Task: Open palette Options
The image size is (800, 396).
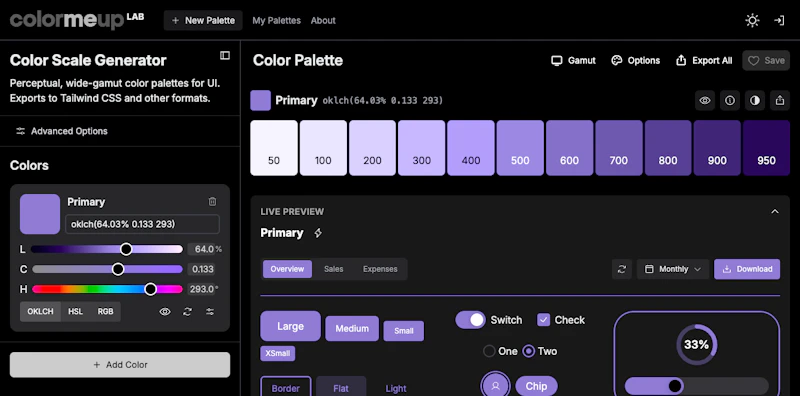Action: pos(636,60)
